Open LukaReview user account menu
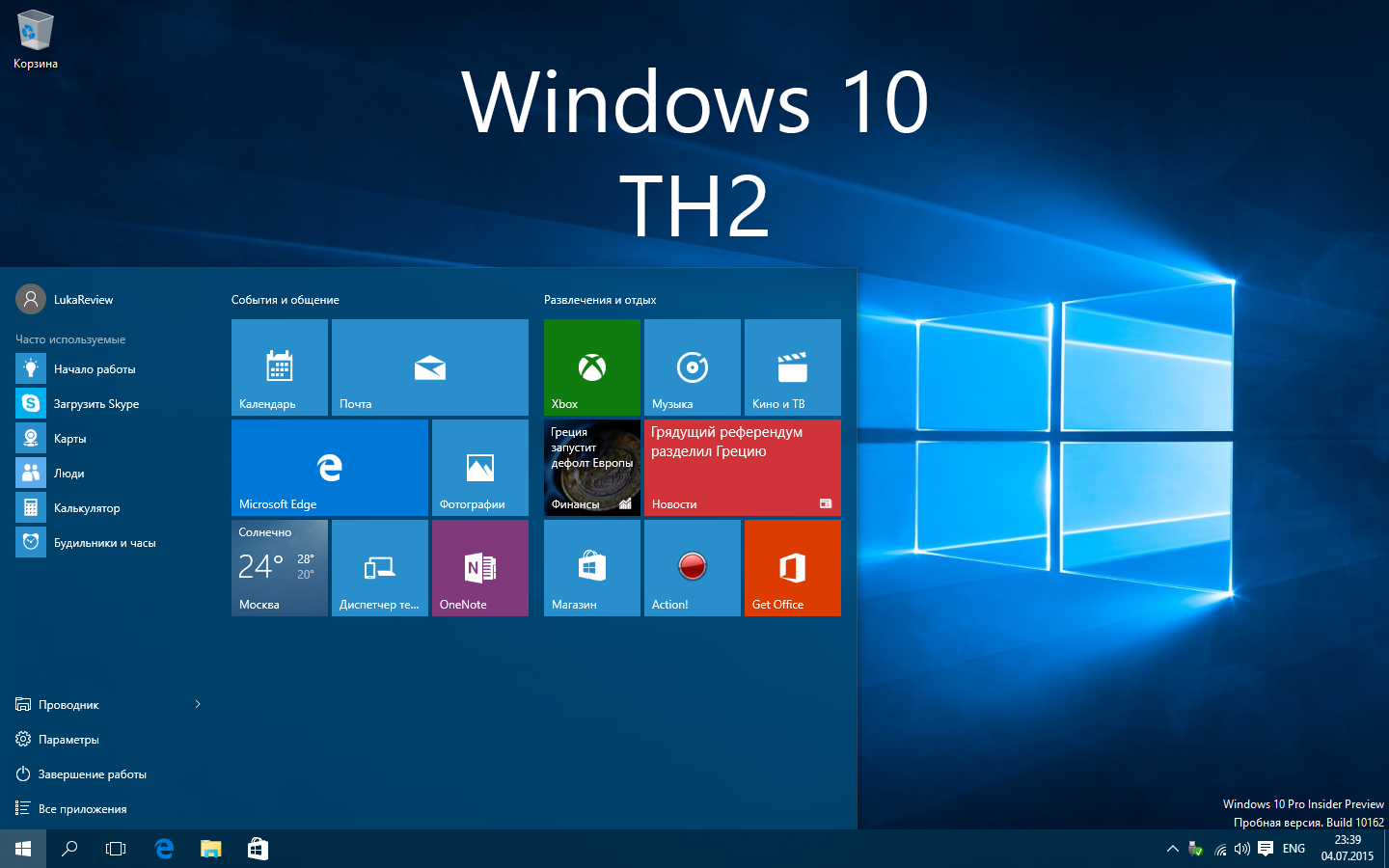The height and width of the screenshot is (868, 1389). pyautogui.click(x=66, y=300)
